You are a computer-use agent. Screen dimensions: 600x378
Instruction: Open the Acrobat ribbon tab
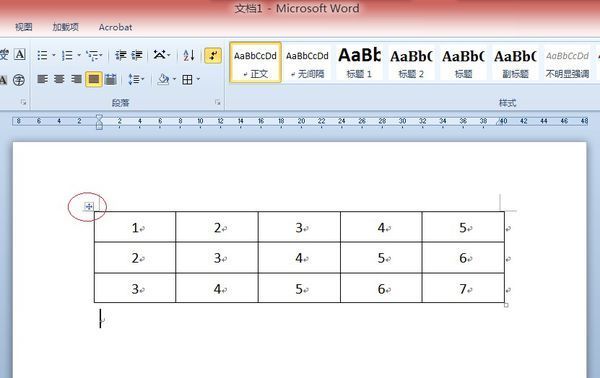coord(115,27)
